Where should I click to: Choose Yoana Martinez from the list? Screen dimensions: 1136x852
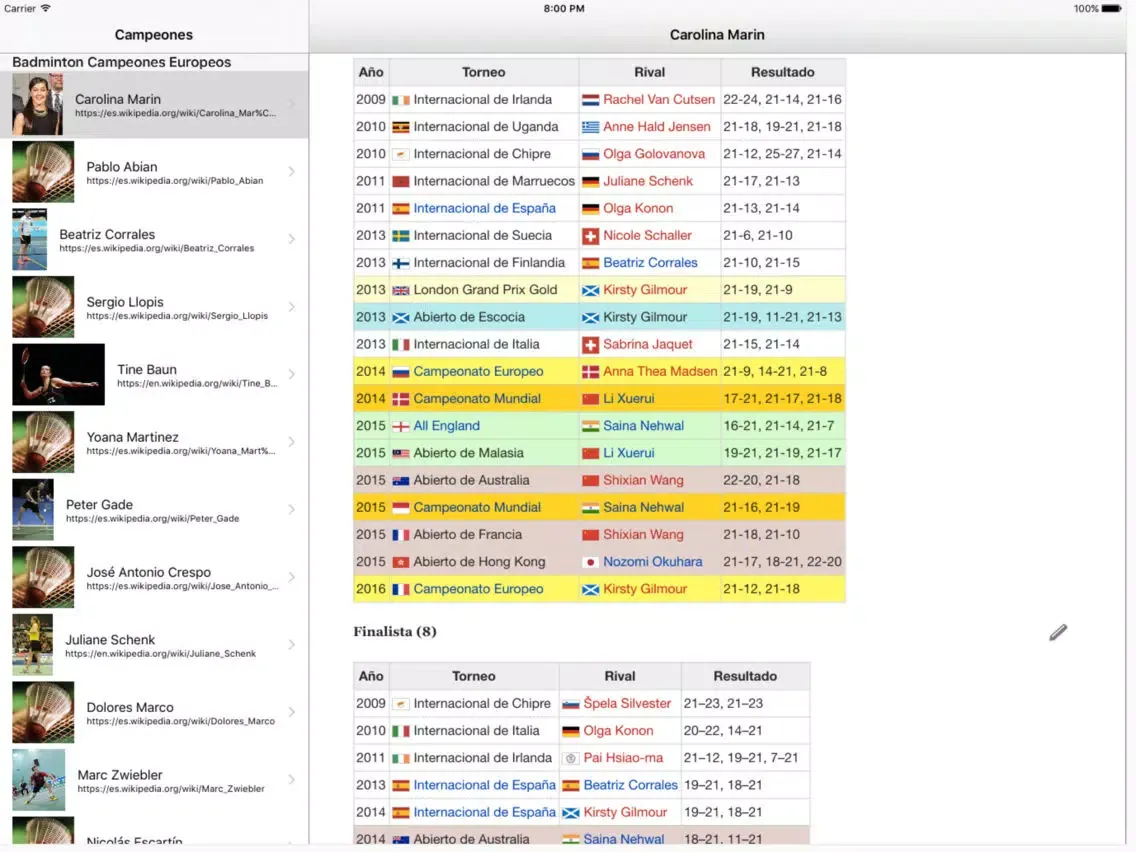pyautogui.click(x=154, y=442)
